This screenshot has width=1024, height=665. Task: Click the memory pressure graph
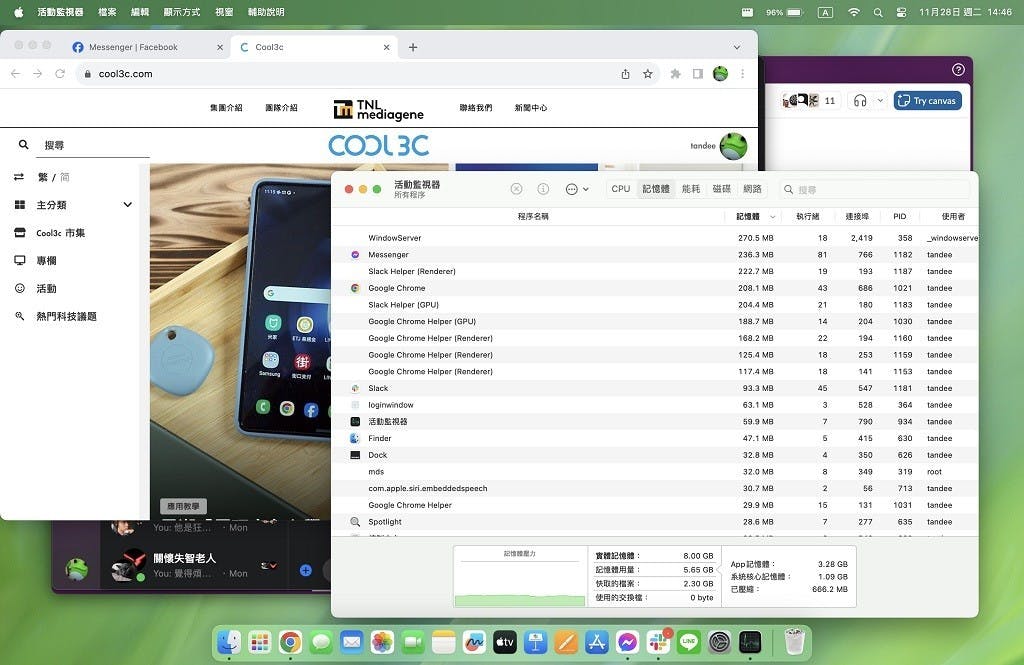(519, 582)
